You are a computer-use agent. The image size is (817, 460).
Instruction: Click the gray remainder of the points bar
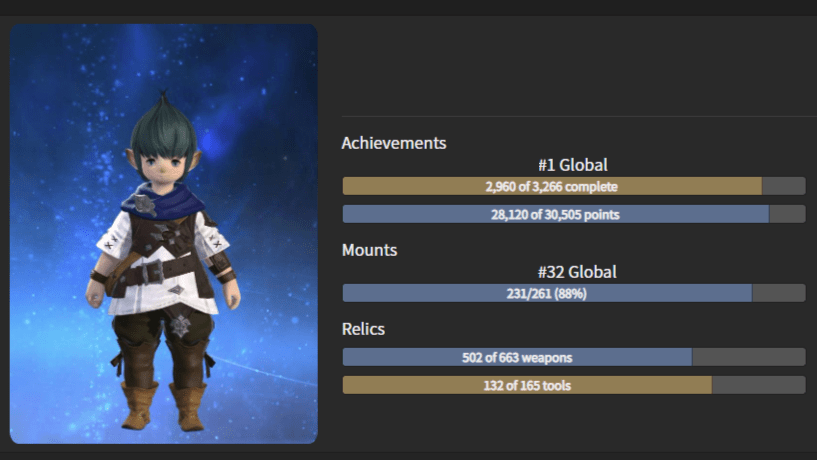787,214
